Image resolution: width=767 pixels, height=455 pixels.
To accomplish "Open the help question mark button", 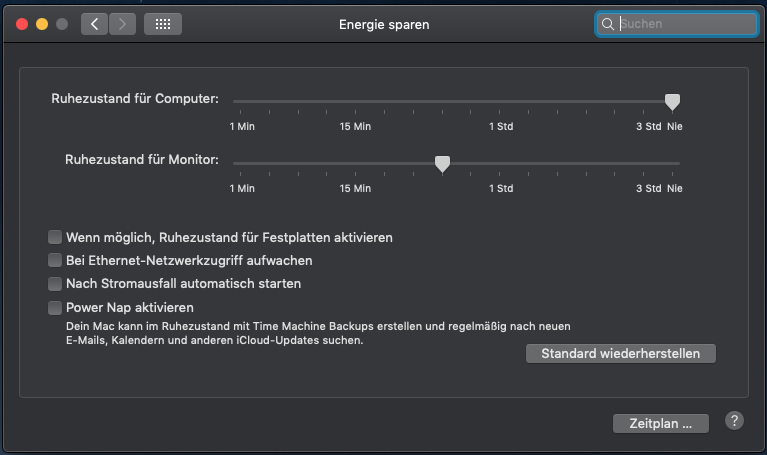I will [734, 421].
